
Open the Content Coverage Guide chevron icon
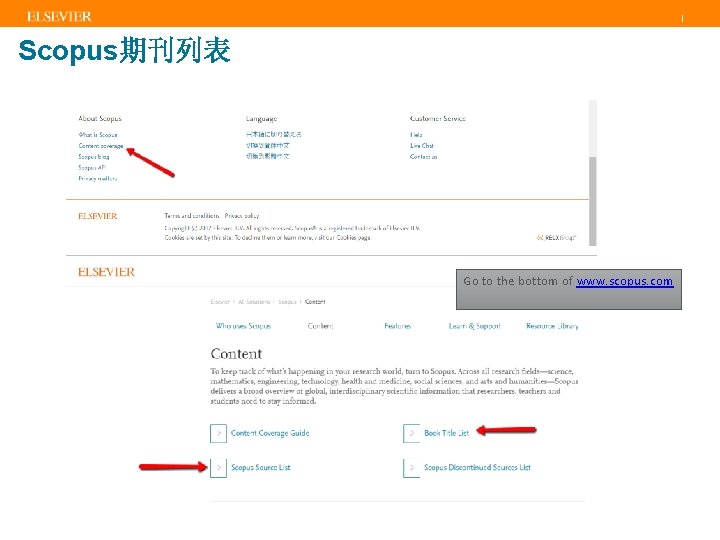(x=219, y=433)
